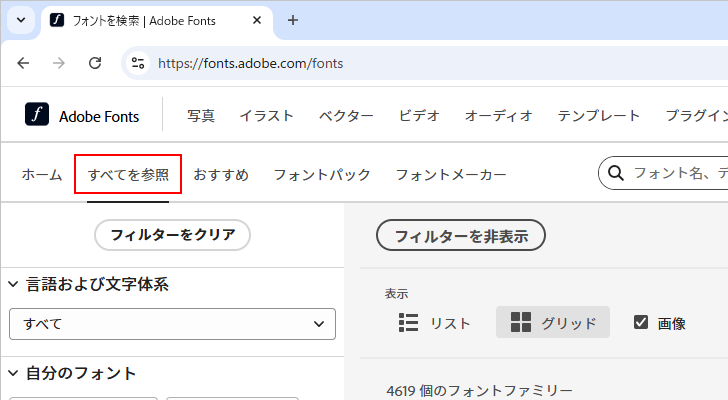Screen dimensions: 728x400
Task: Click the font name search field
Action: pyautogui.click(x=663, y=173)
